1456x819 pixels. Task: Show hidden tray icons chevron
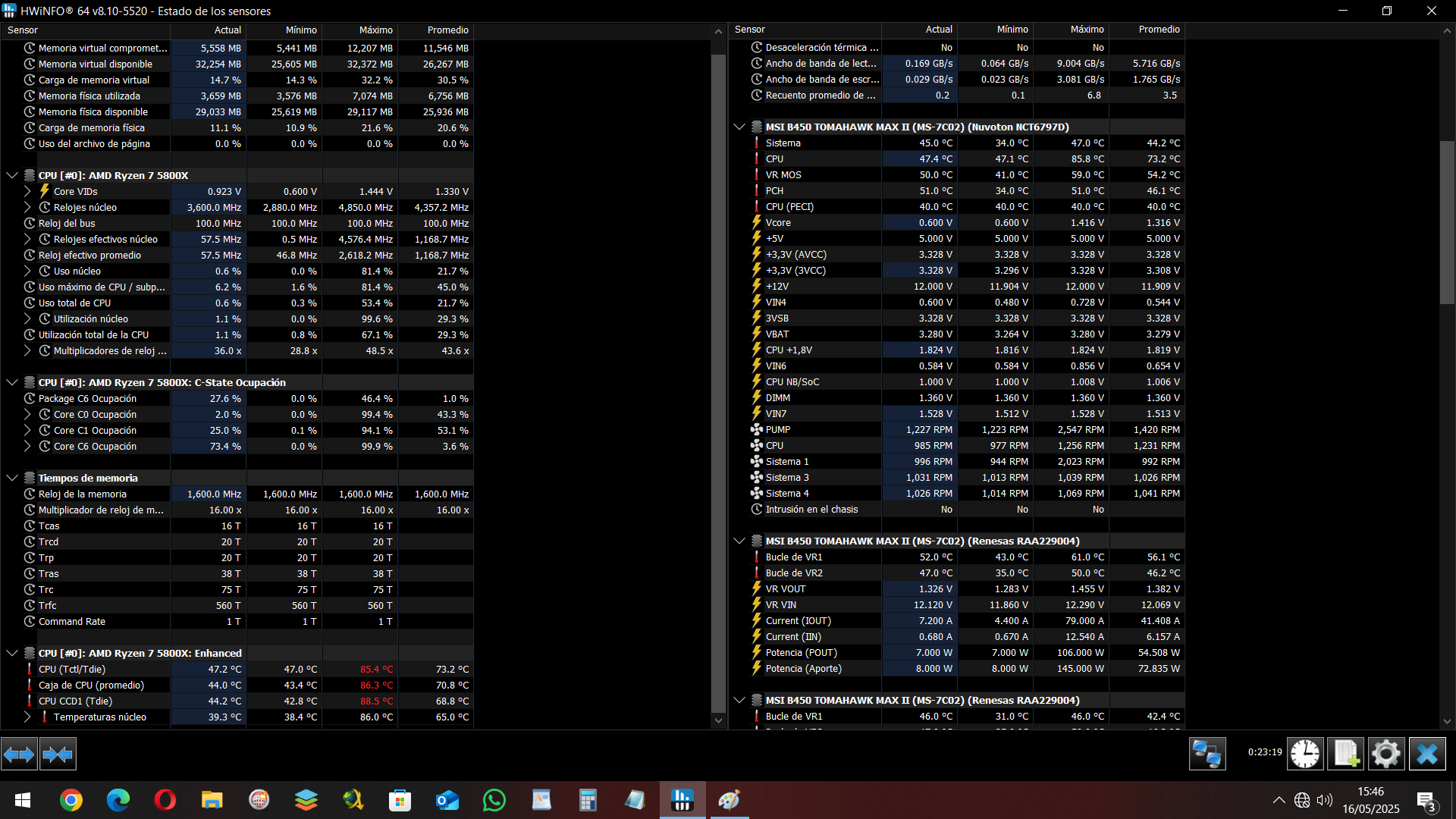click(x=1279, y=800)
